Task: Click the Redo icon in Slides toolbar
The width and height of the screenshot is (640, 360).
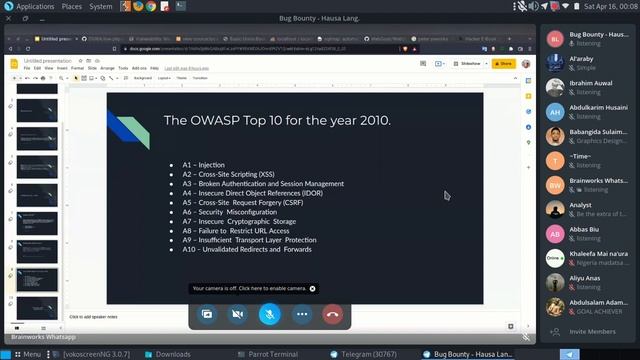Action: (x=35, y=78)
